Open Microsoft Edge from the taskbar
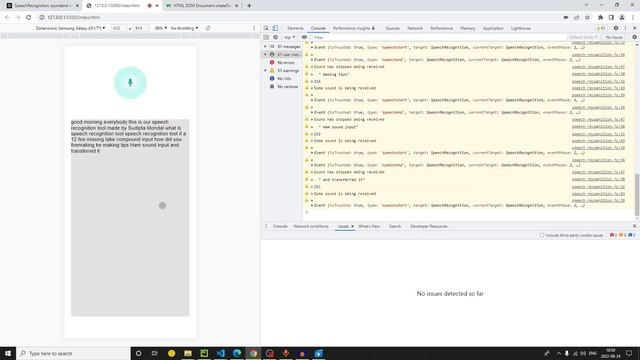640x360 pixels. 237,353
